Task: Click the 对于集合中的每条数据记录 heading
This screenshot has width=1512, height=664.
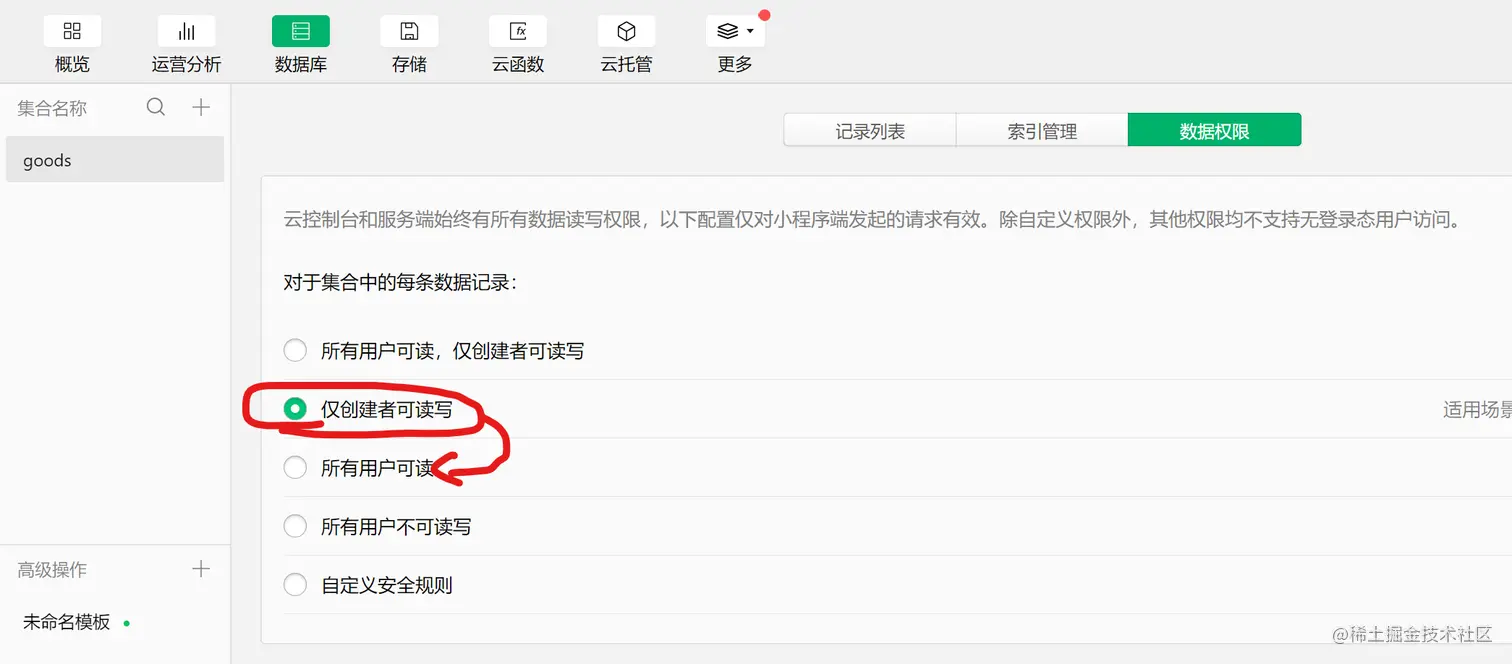Action: point(400,283)
